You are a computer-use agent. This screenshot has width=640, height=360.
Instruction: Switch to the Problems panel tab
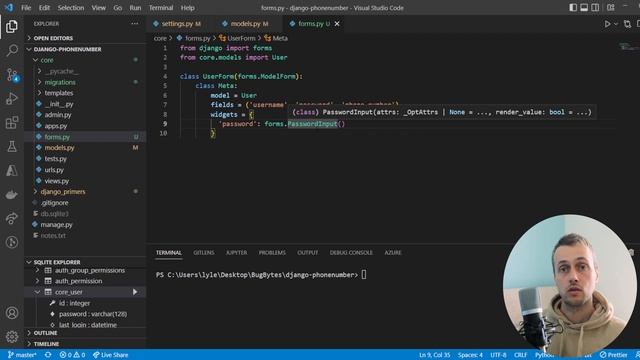pyautogui.click(x=272, y=253)
